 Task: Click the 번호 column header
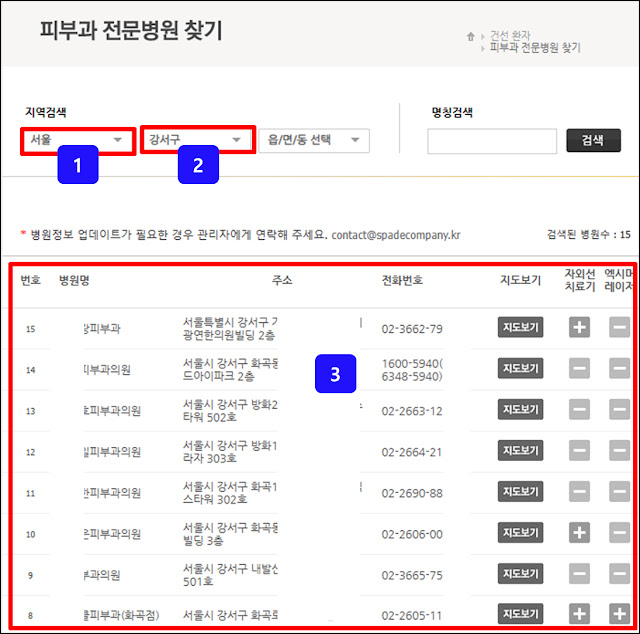click(31, 280)
